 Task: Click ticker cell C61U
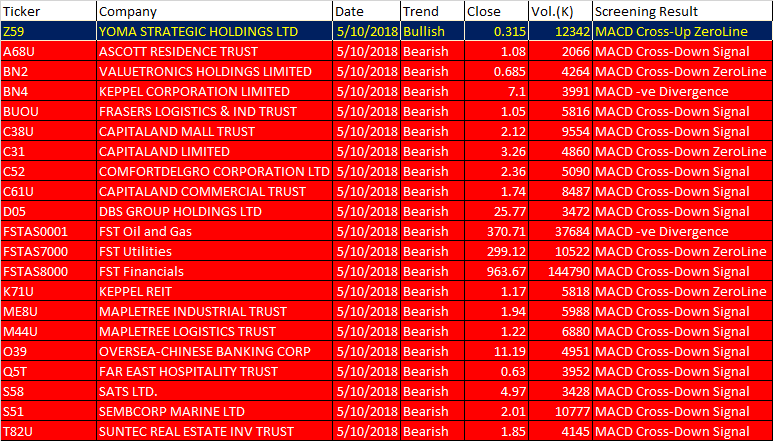pos(48,191)
